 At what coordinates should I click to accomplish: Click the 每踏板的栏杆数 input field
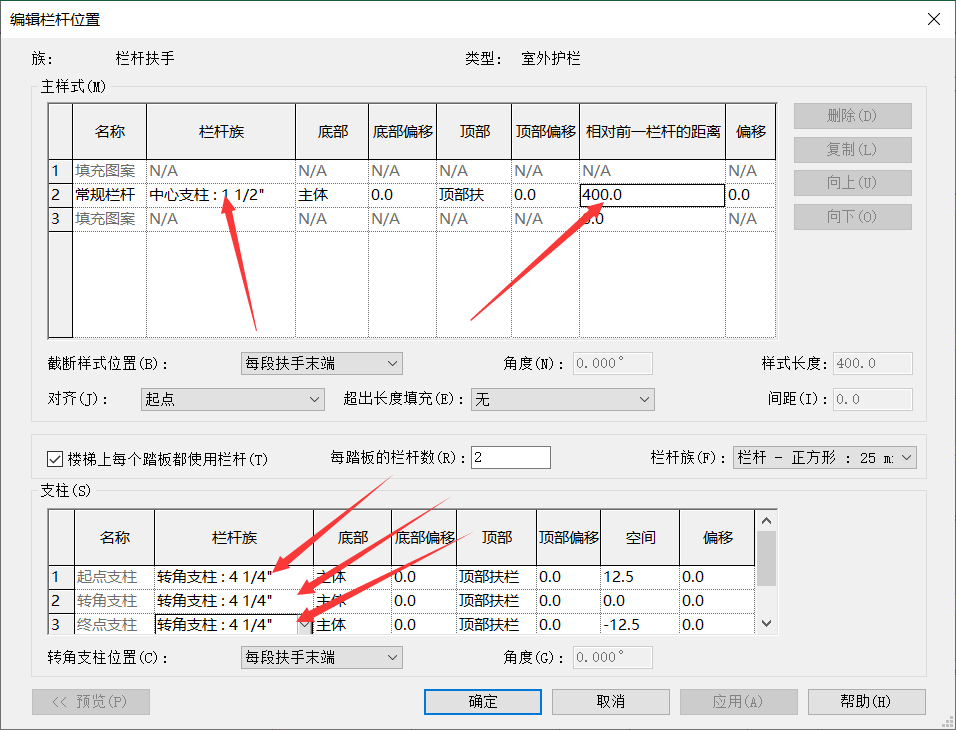pos(511,458)
